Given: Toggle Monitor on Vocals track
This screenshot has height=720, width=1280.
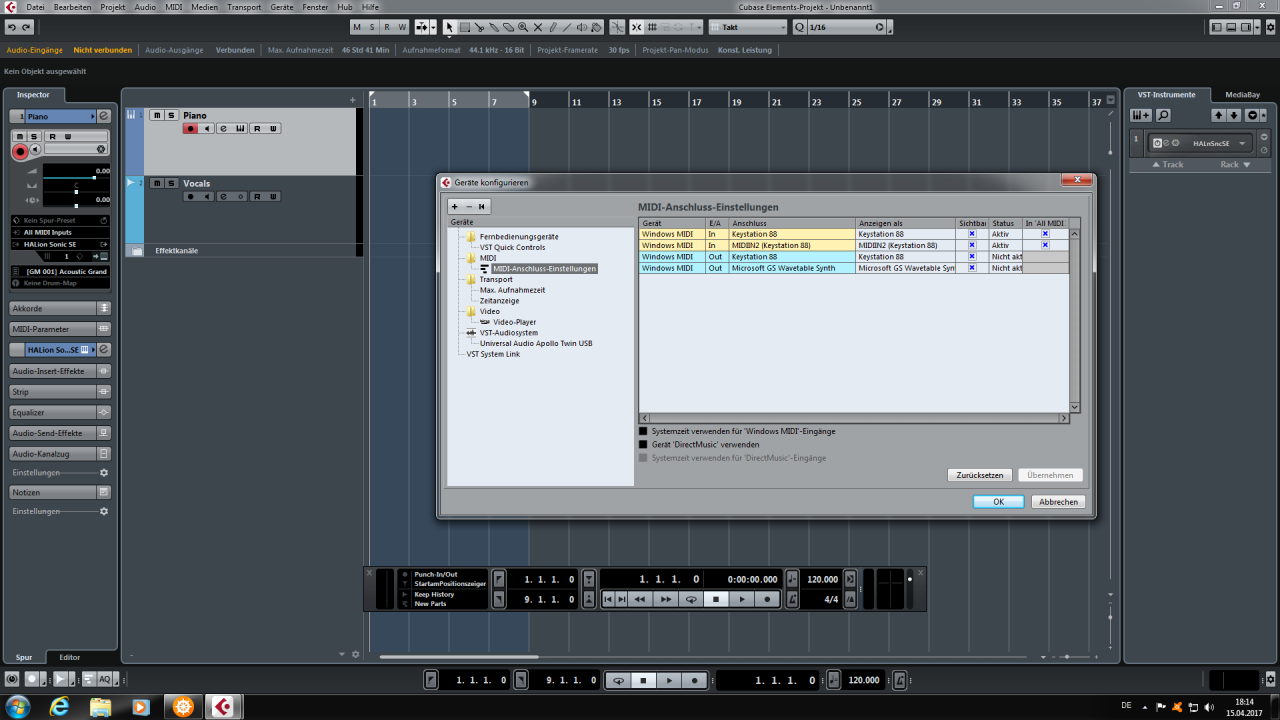Looking at the screenshot, I should (207, 196).
